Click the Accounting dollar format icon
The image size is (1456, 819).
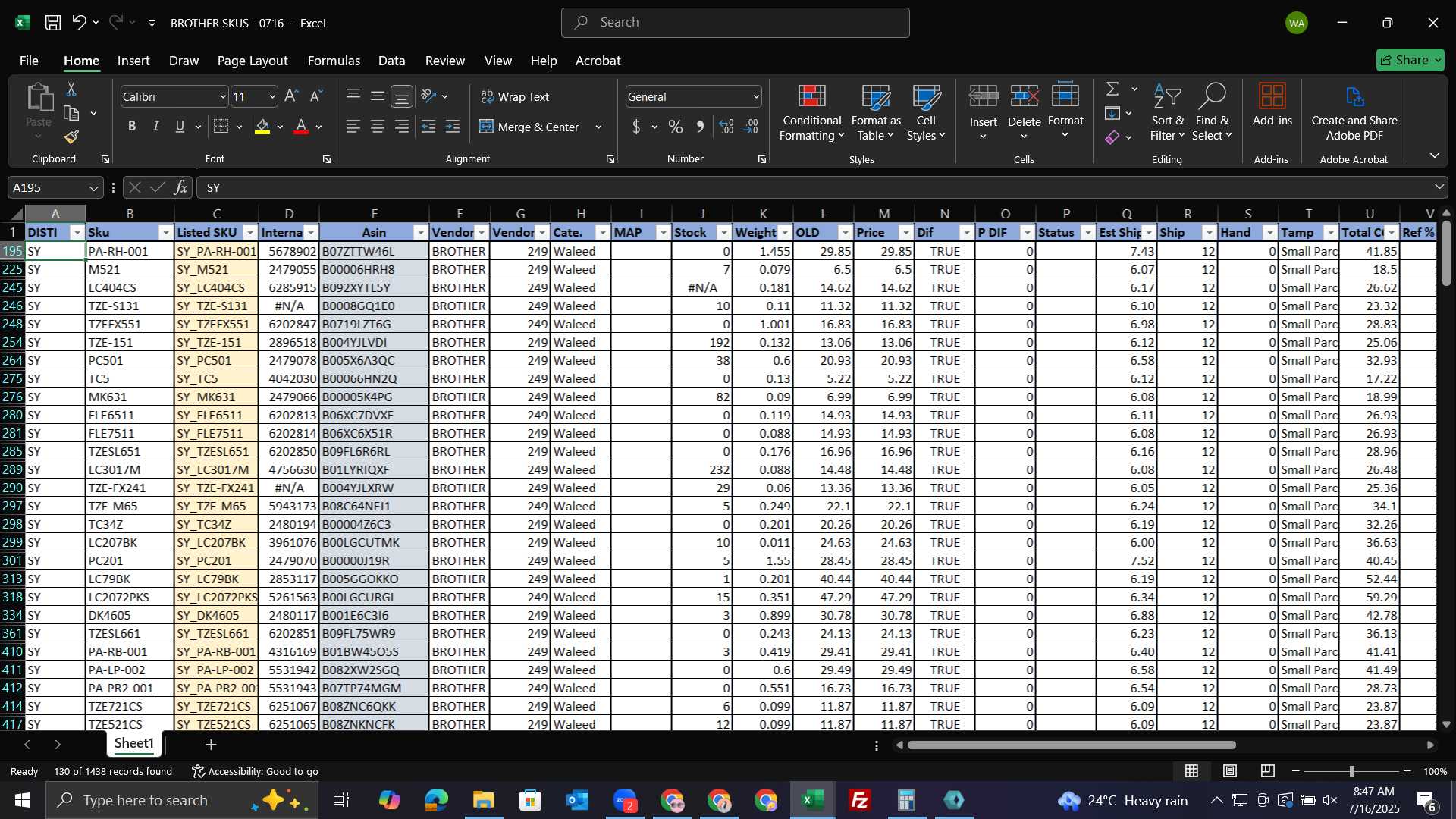point(636,127)
